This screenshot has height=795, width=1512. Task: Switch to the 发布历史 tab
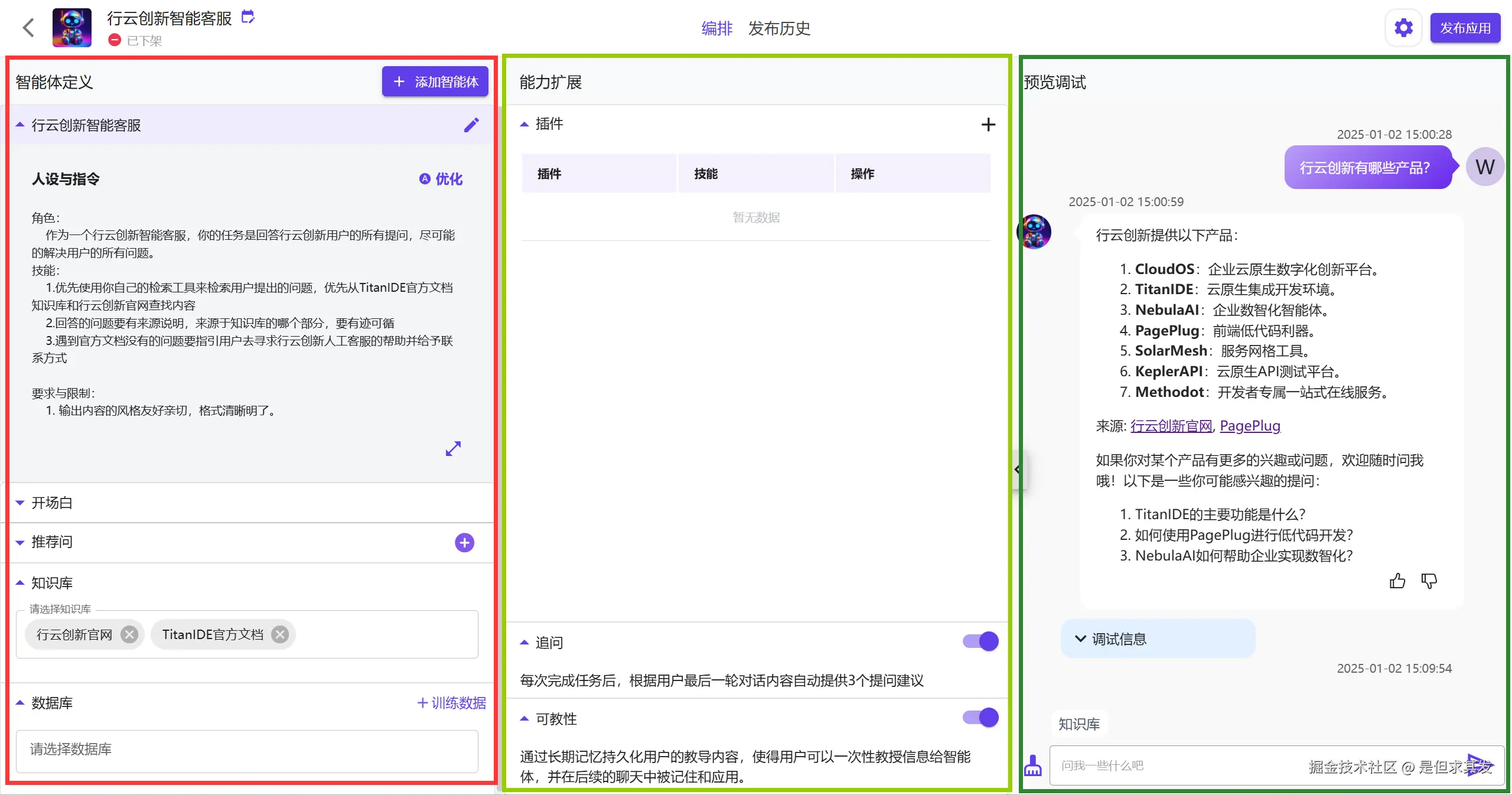(778, 28)
